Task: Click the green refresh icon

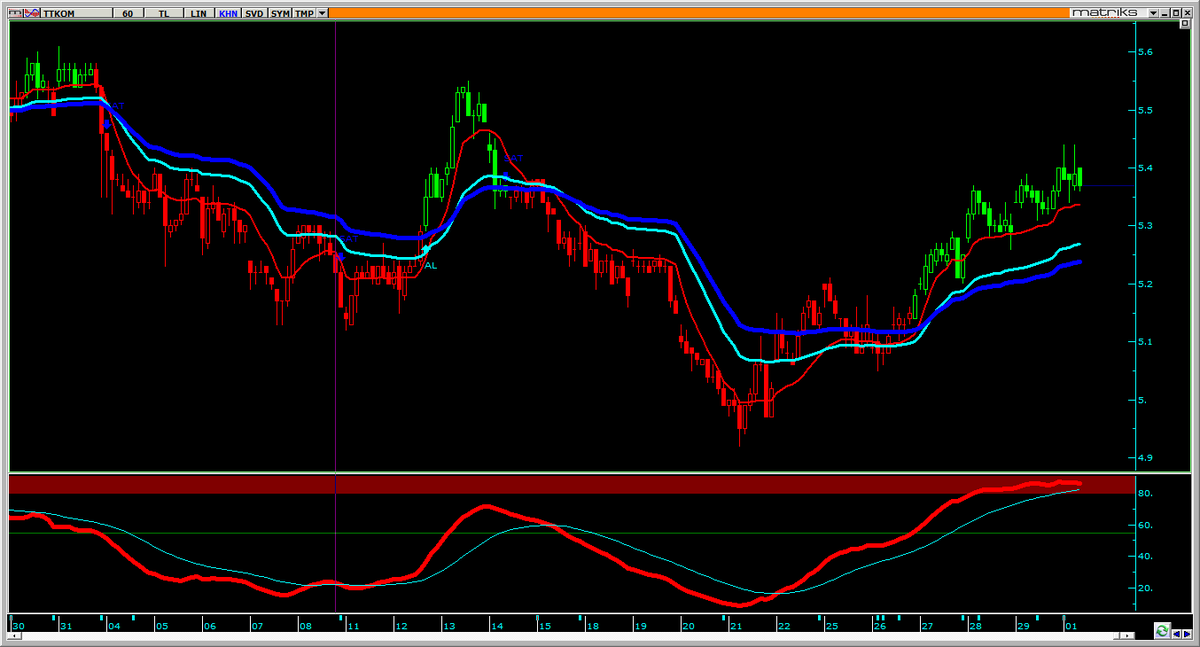Action: click(1162, 631)
